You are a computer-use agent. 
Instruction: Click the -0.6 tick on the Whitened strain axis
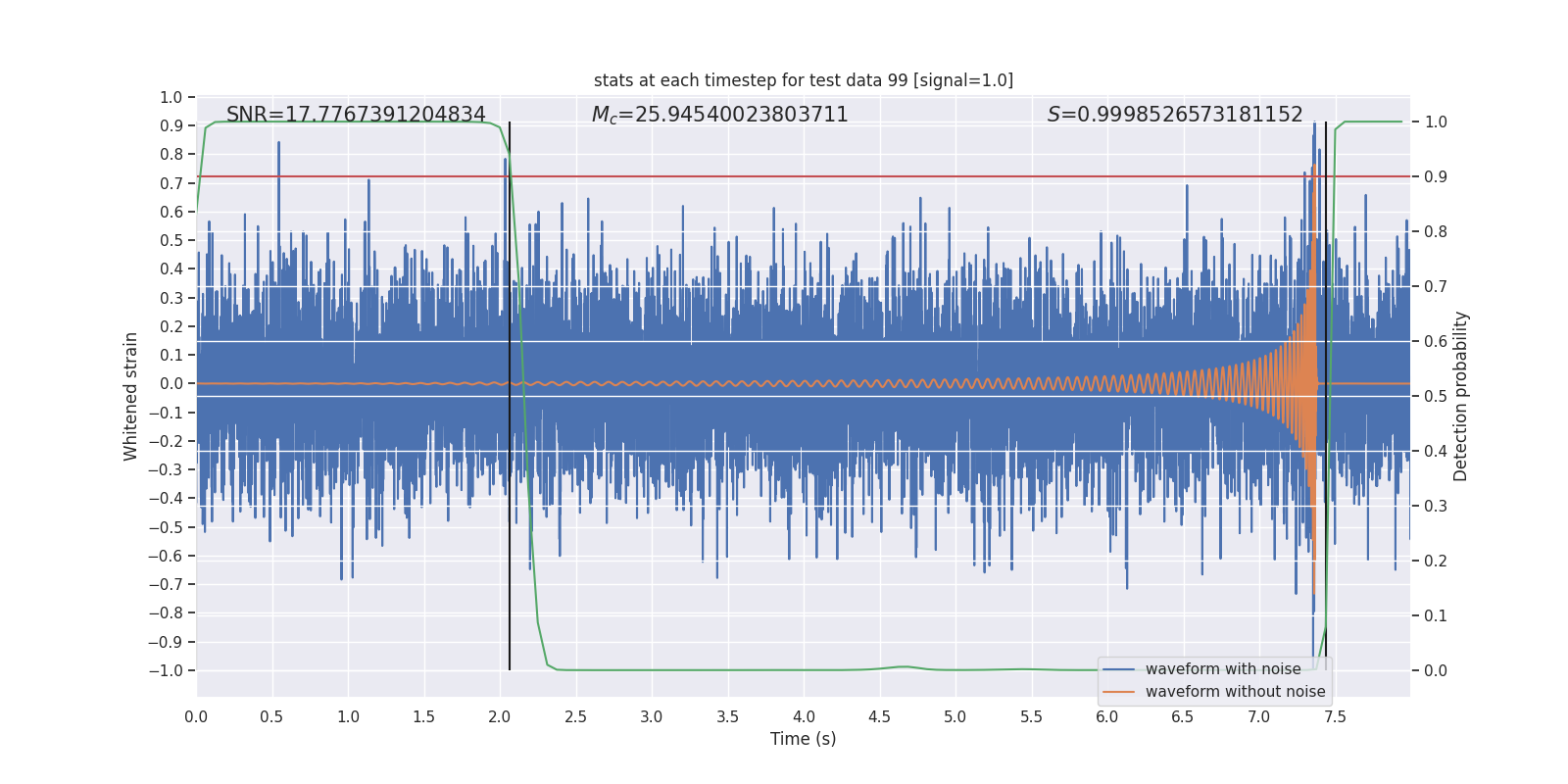pos(166,556)
